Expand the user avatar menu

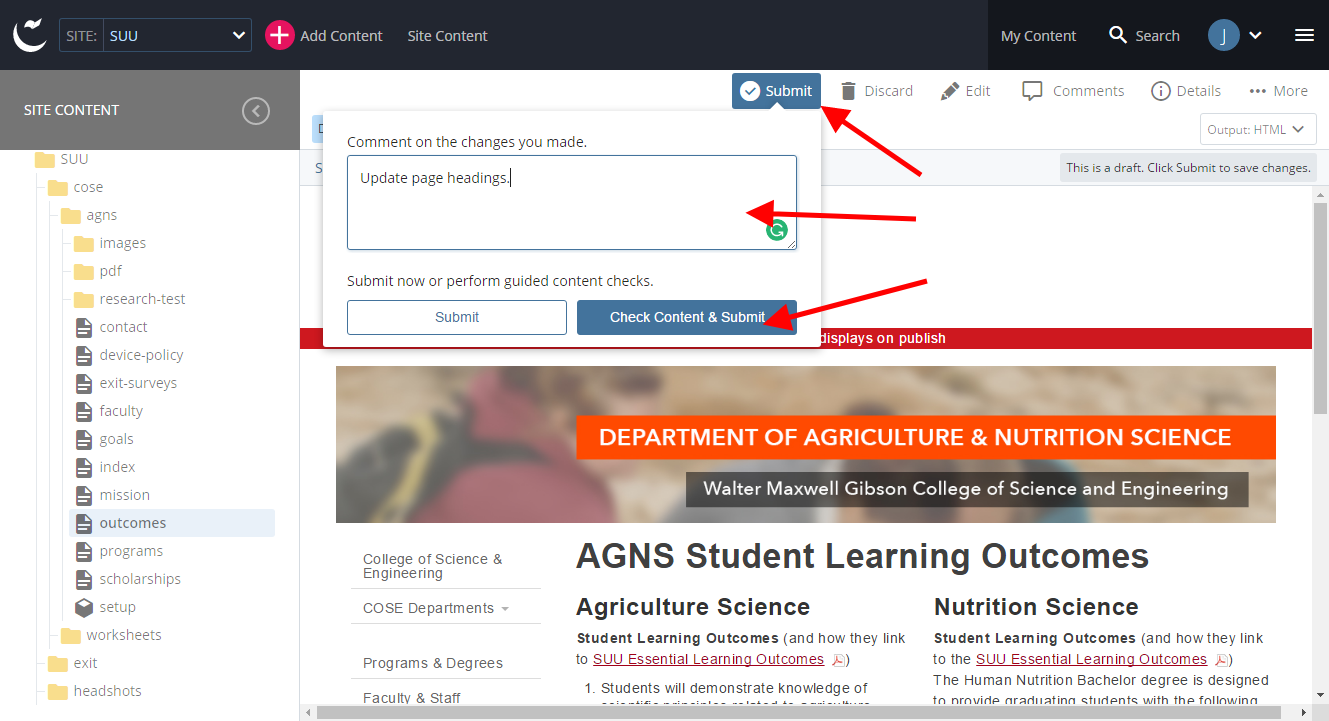pyautogui.click(x=1235, y=35)
